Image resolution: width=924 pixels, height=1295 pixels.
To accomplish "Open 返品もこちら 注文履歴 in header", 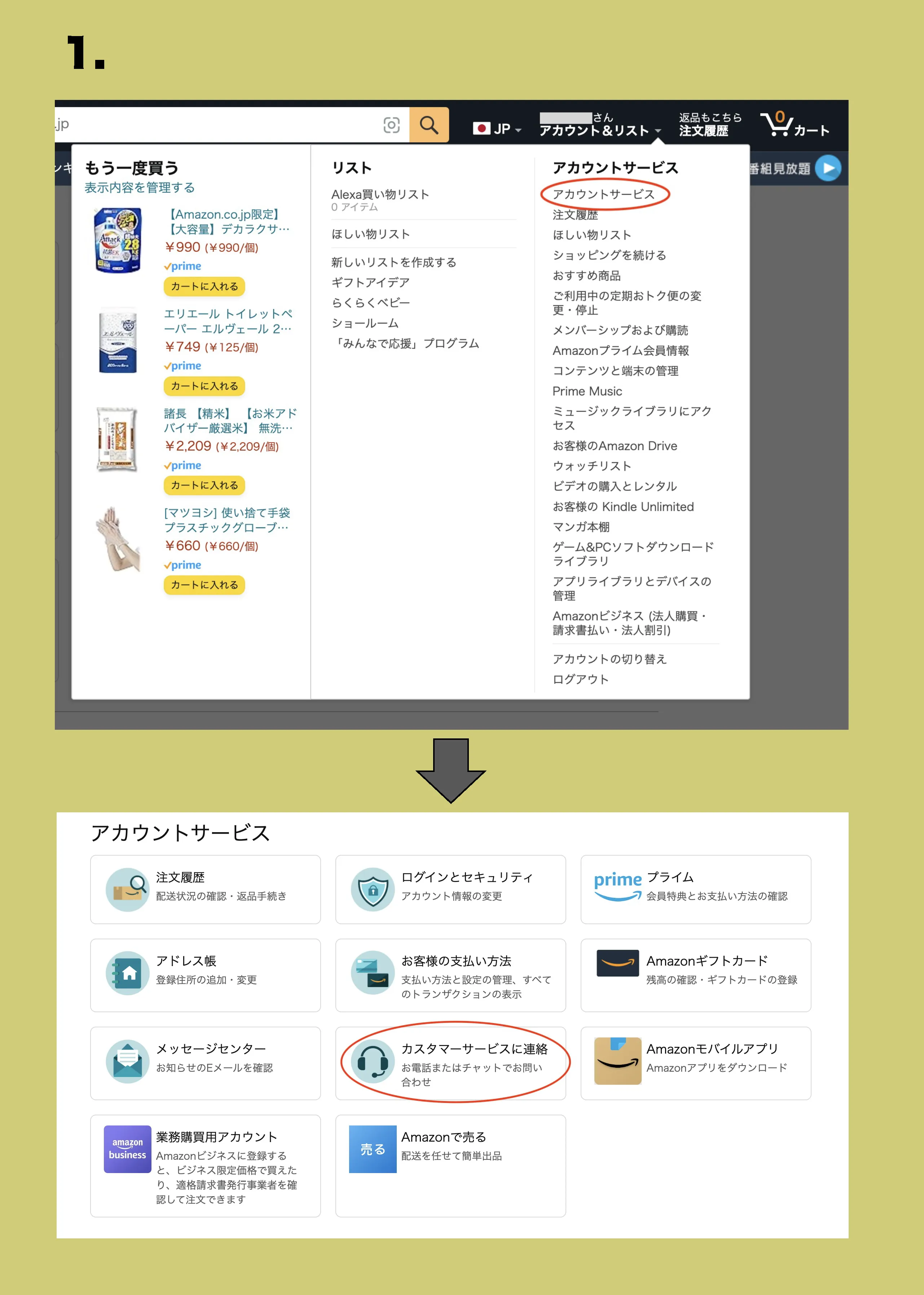I will [710, 124].
